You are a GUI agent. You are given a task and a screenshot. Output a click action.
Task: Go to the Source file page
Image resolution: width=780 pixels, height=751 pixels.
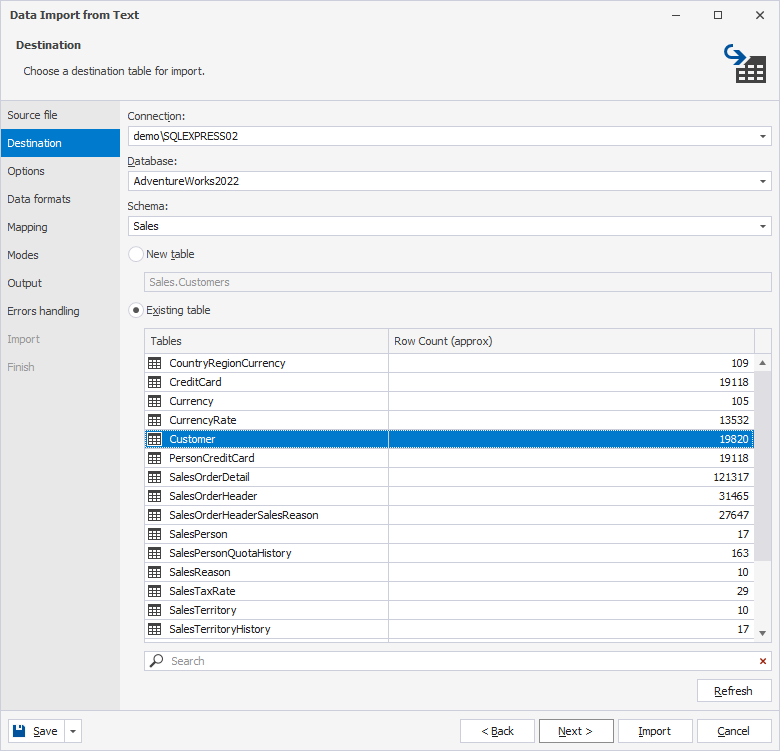(60, 115)
